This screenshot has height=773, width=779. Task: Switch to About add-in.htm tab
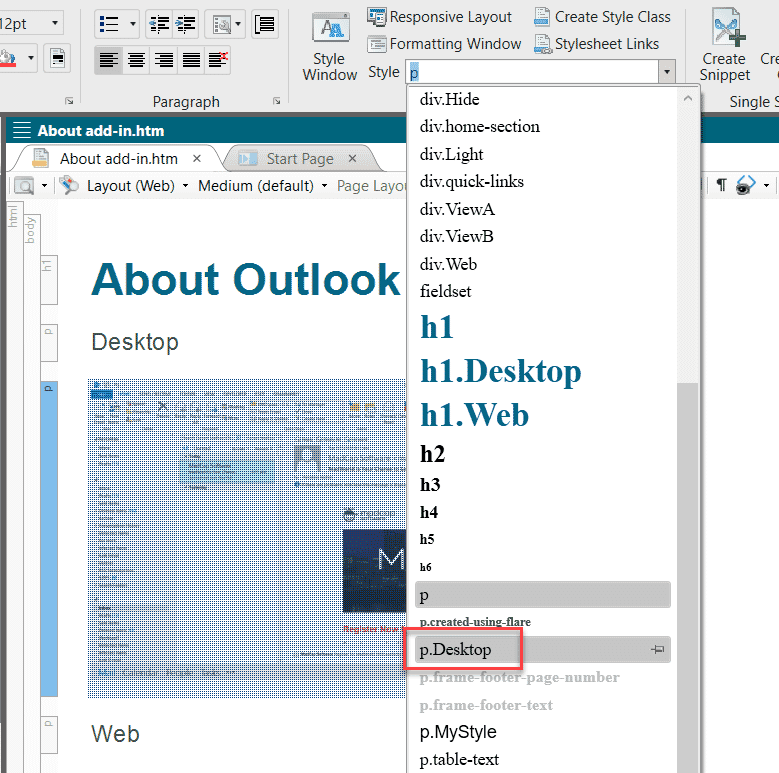coord(119,159)
